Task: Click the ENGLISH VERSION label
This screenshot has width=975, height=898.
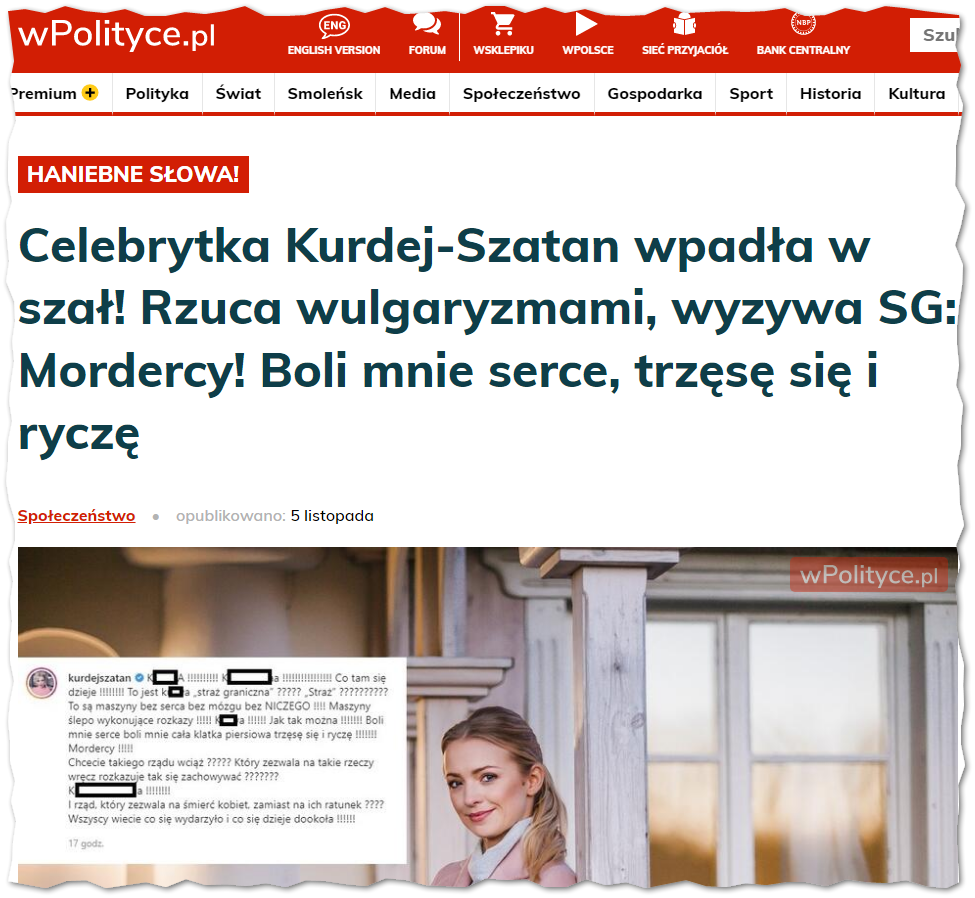Action: click(334, 50)
